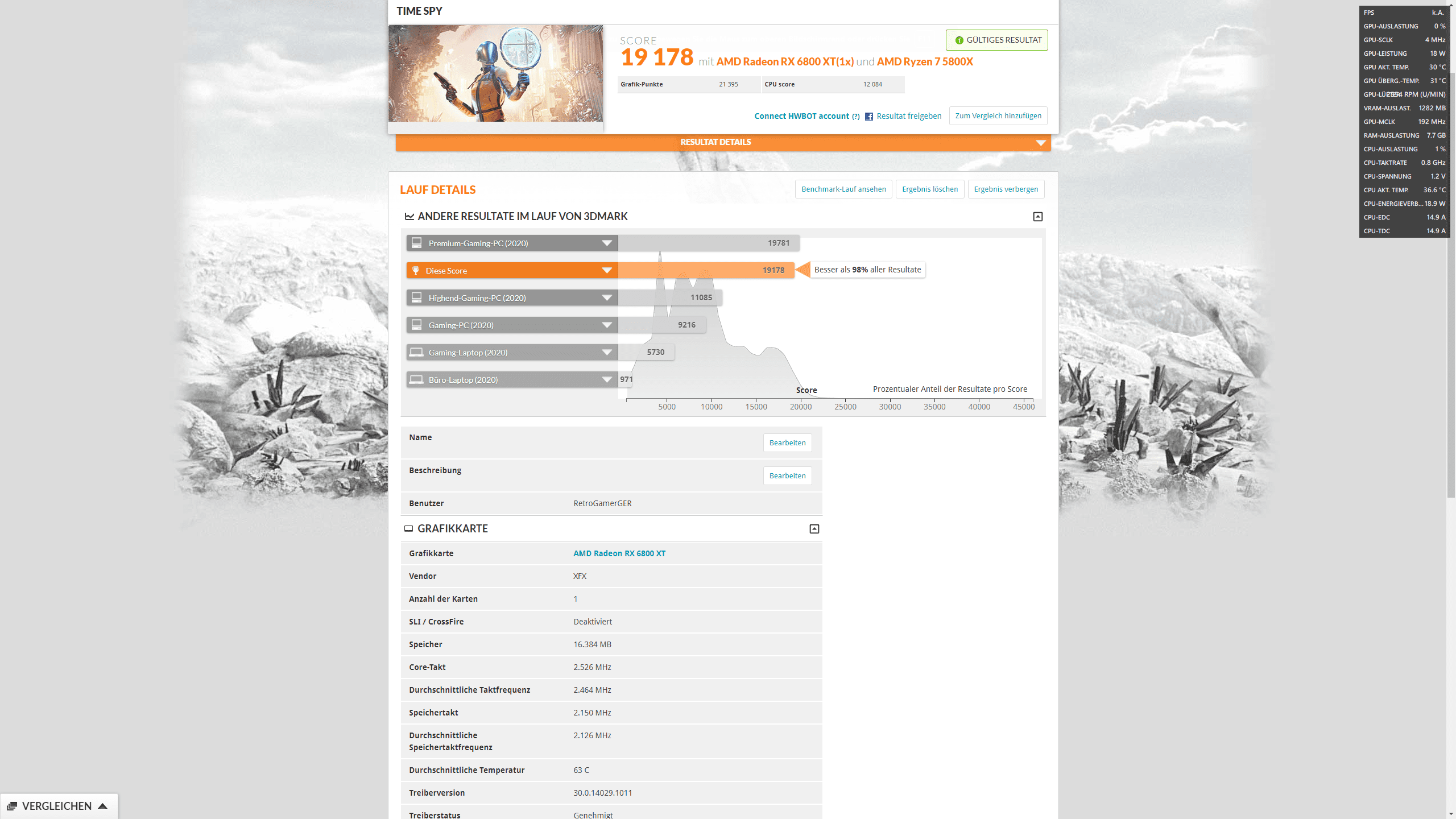Click the Grafik-Punkte 21 395 value
Image resolution: width=1456 pixels, height=819 pixels.
click(728, 85)
